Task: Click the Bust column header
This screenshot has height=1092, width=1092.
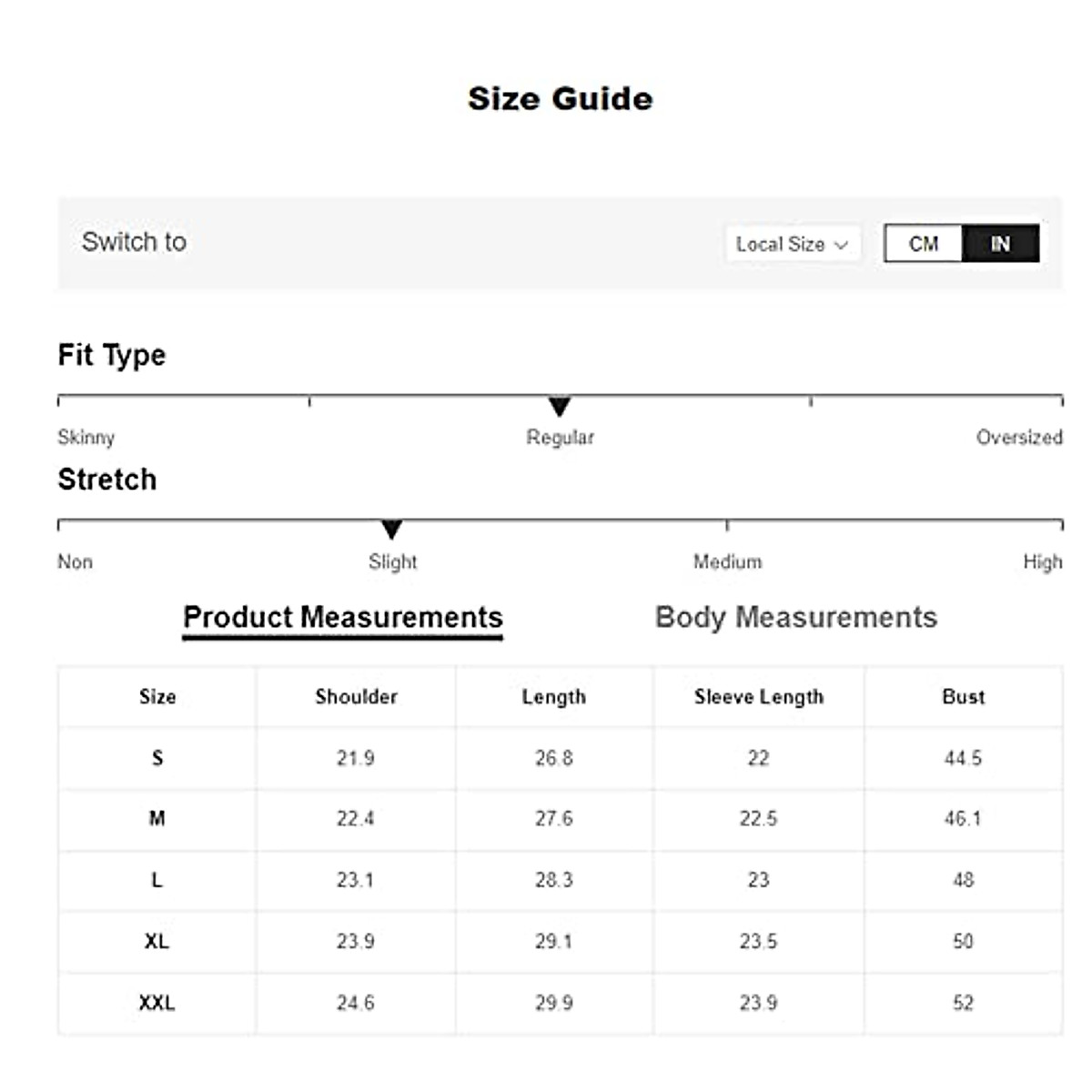Action: point(963,697)
